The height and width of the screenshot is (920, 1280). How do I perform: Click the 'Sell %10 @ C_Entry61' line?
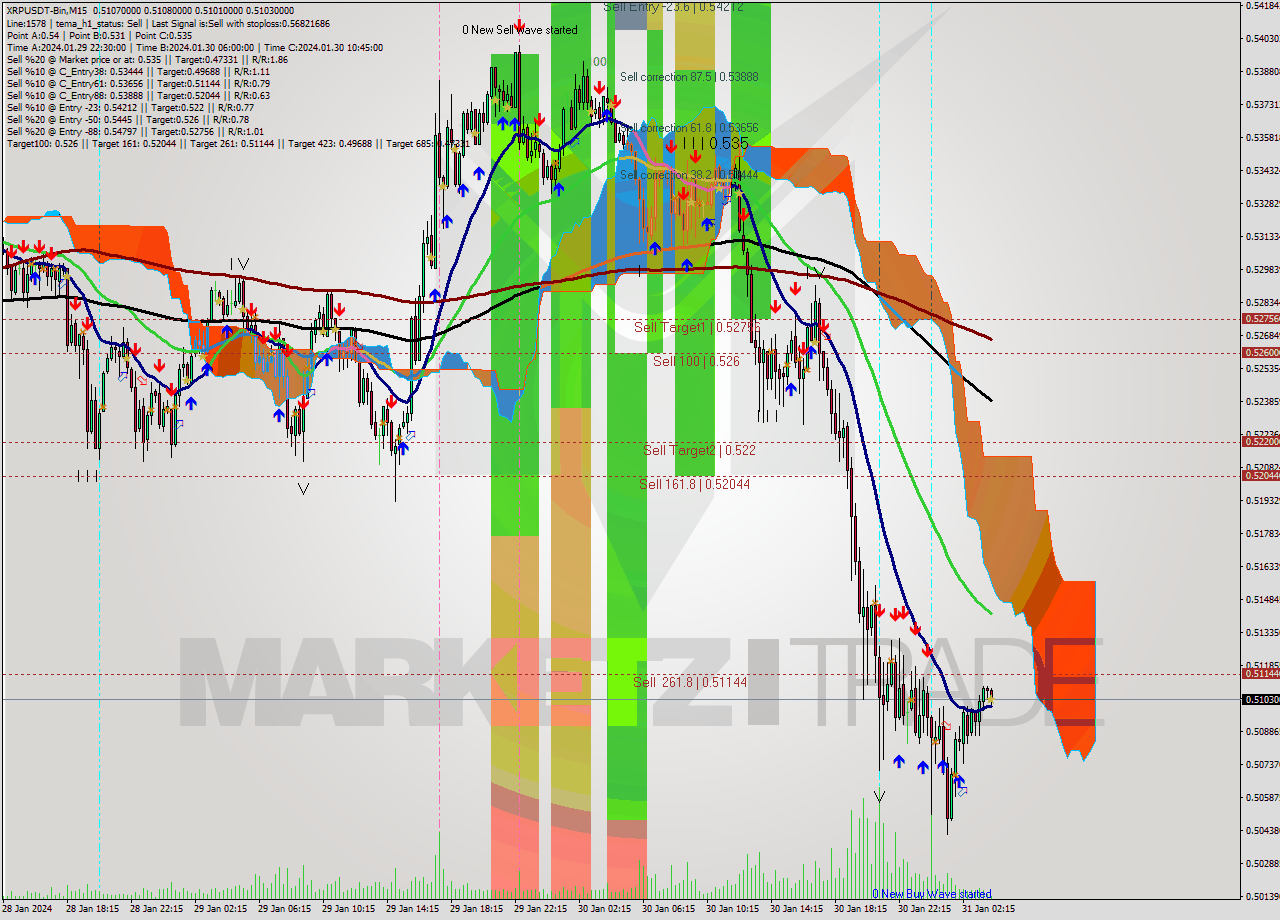point(138,83)
